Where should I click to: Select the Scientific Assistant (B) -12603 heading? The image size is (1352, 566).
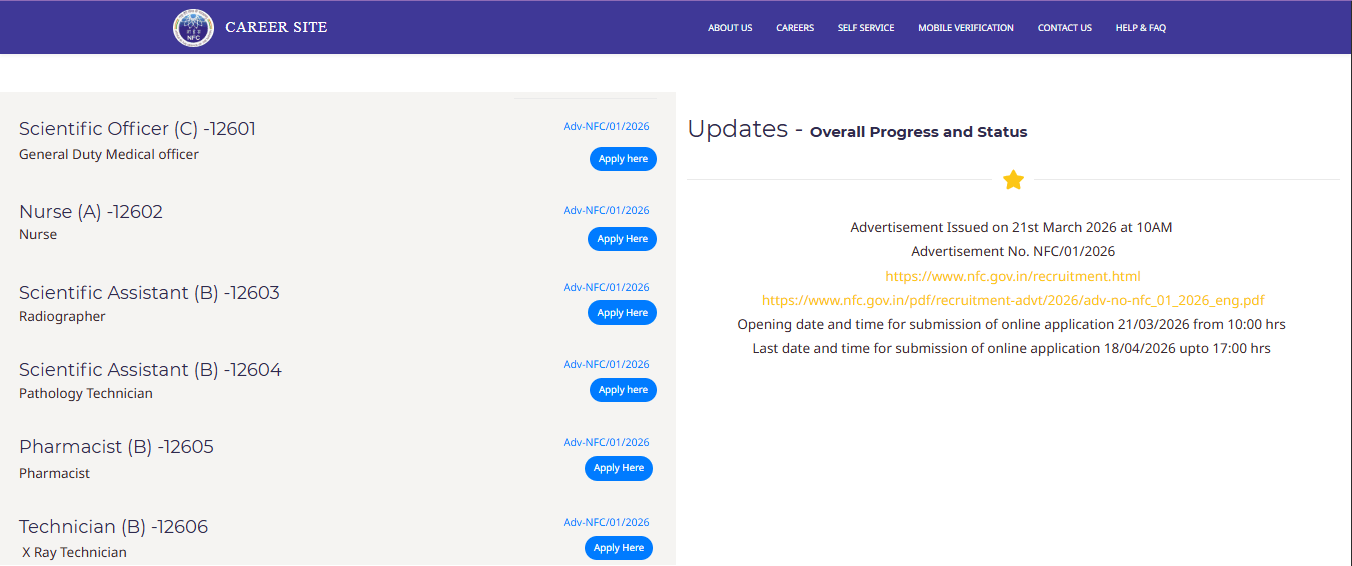click(x=149, y=293)
